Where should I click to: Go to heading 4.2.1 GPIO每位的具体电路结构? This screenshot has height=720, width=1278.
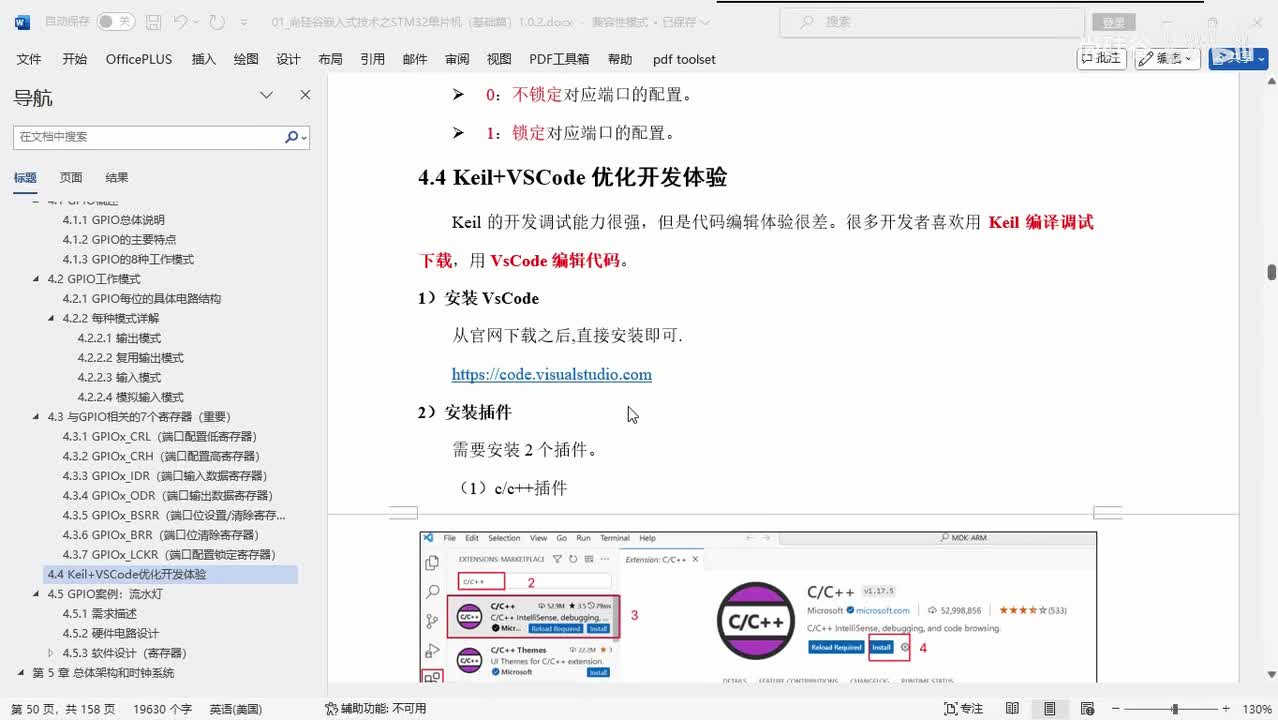point(142,299)
